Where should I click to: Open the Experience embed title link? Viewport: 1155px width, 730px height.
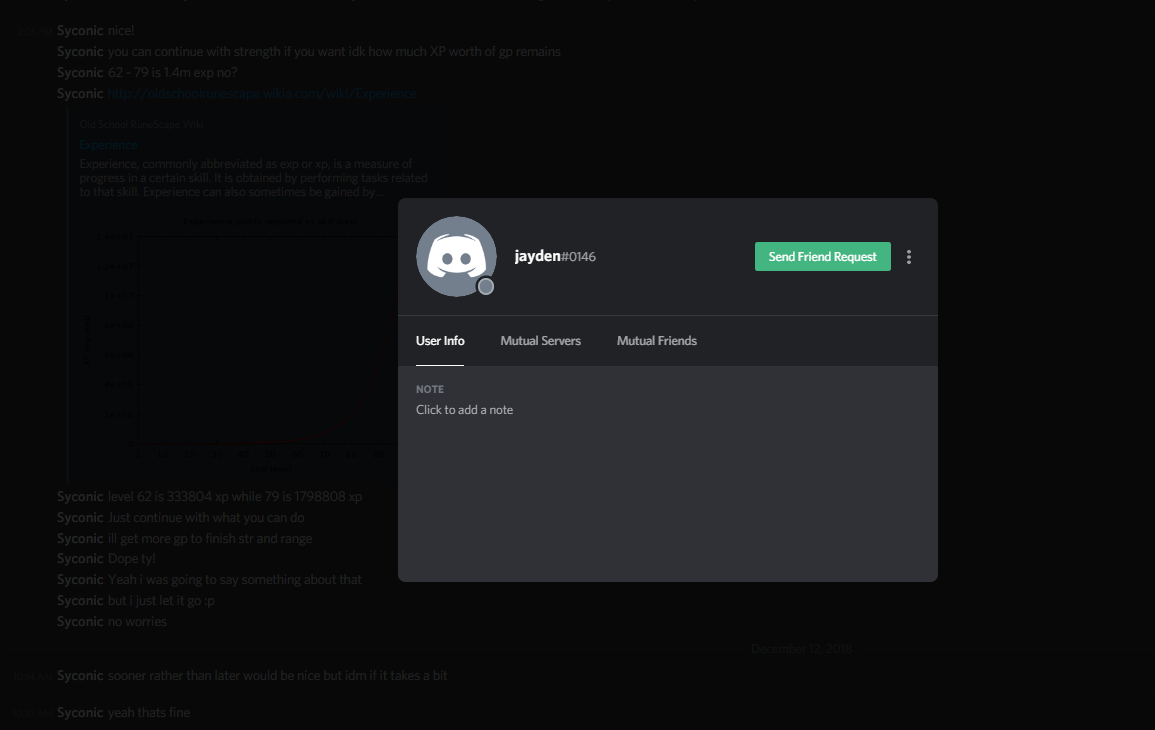tap(108, 144)
